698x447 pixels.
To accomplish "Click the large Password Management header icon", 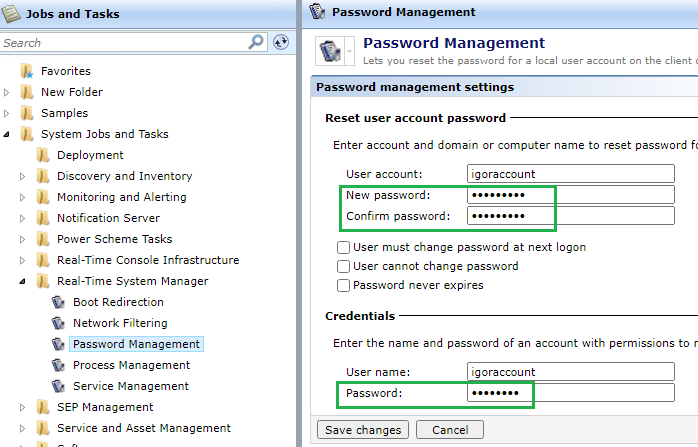I will [330, 51].
